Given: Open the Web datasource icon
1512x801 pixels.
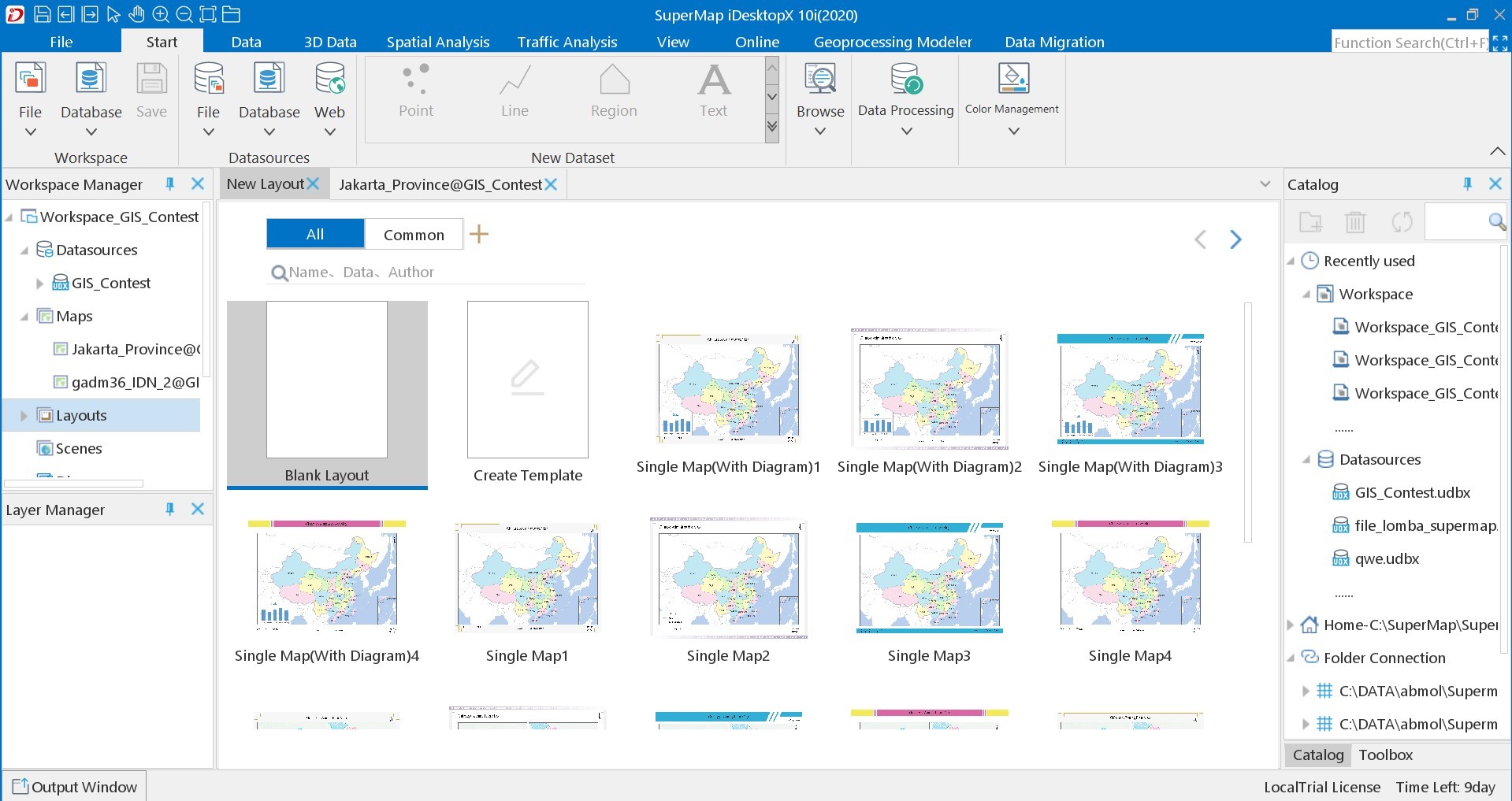Looking at the screenshot, I should pos(329,80).
